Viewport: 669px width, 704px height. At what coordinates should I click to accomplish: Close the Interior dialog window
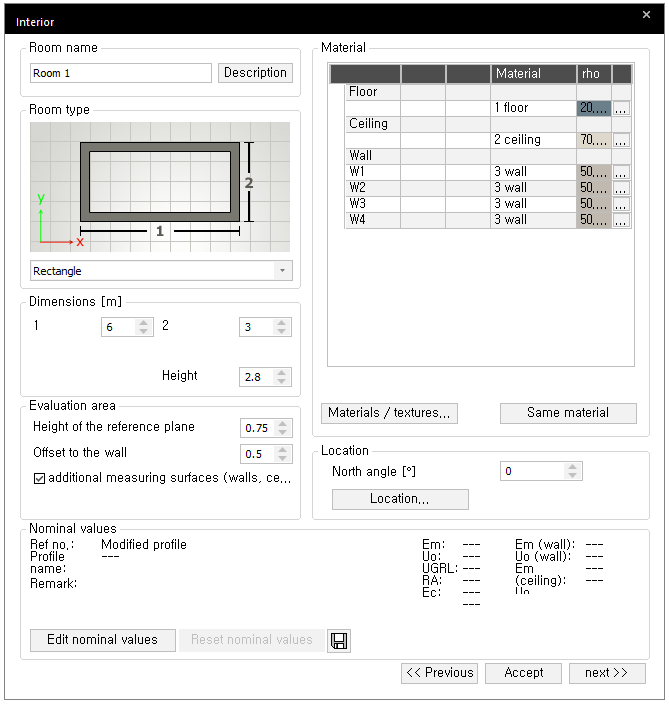point(646,15)
